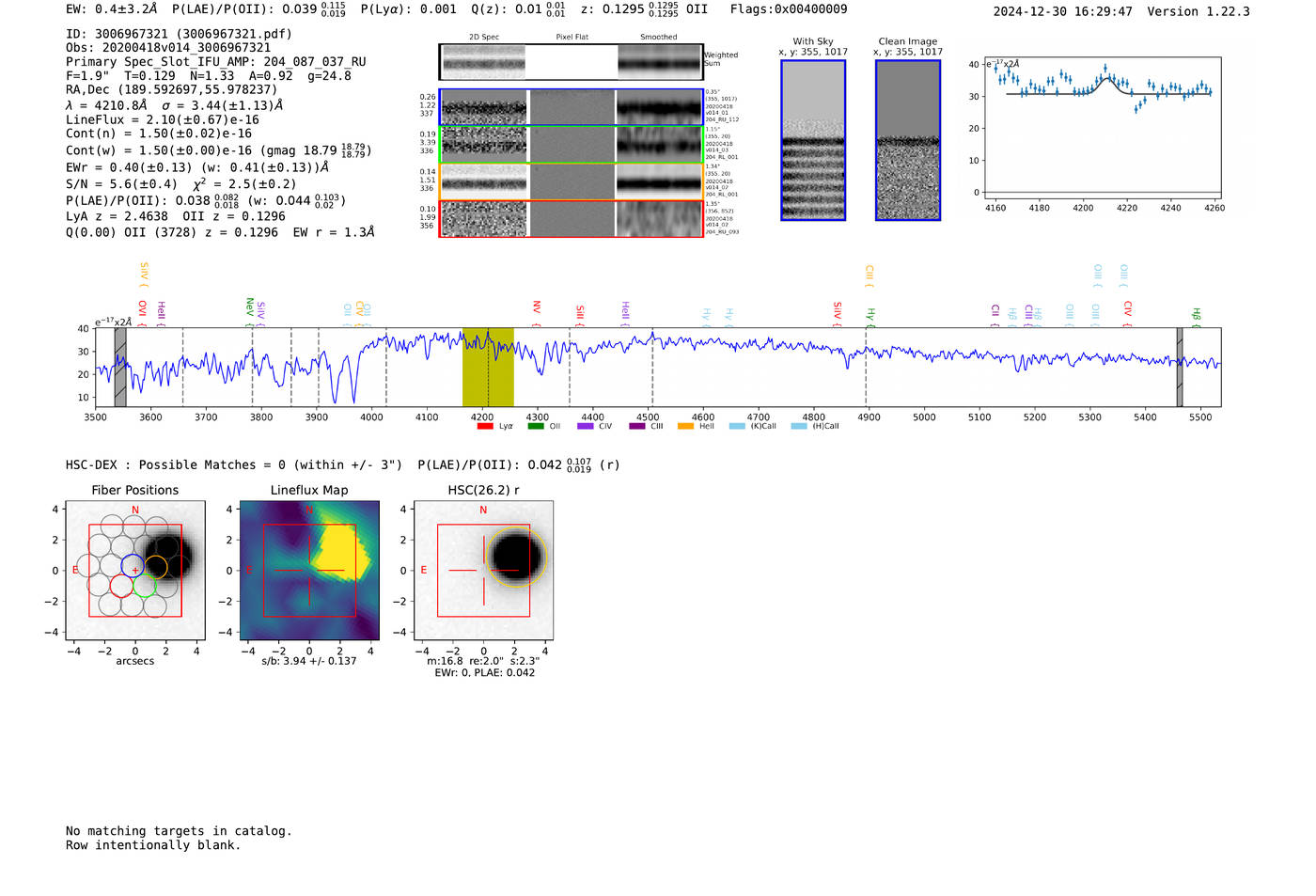This screenshot has height=896, width=1316.
Task: Click the green NeV line label
Action: click(250, 312)
